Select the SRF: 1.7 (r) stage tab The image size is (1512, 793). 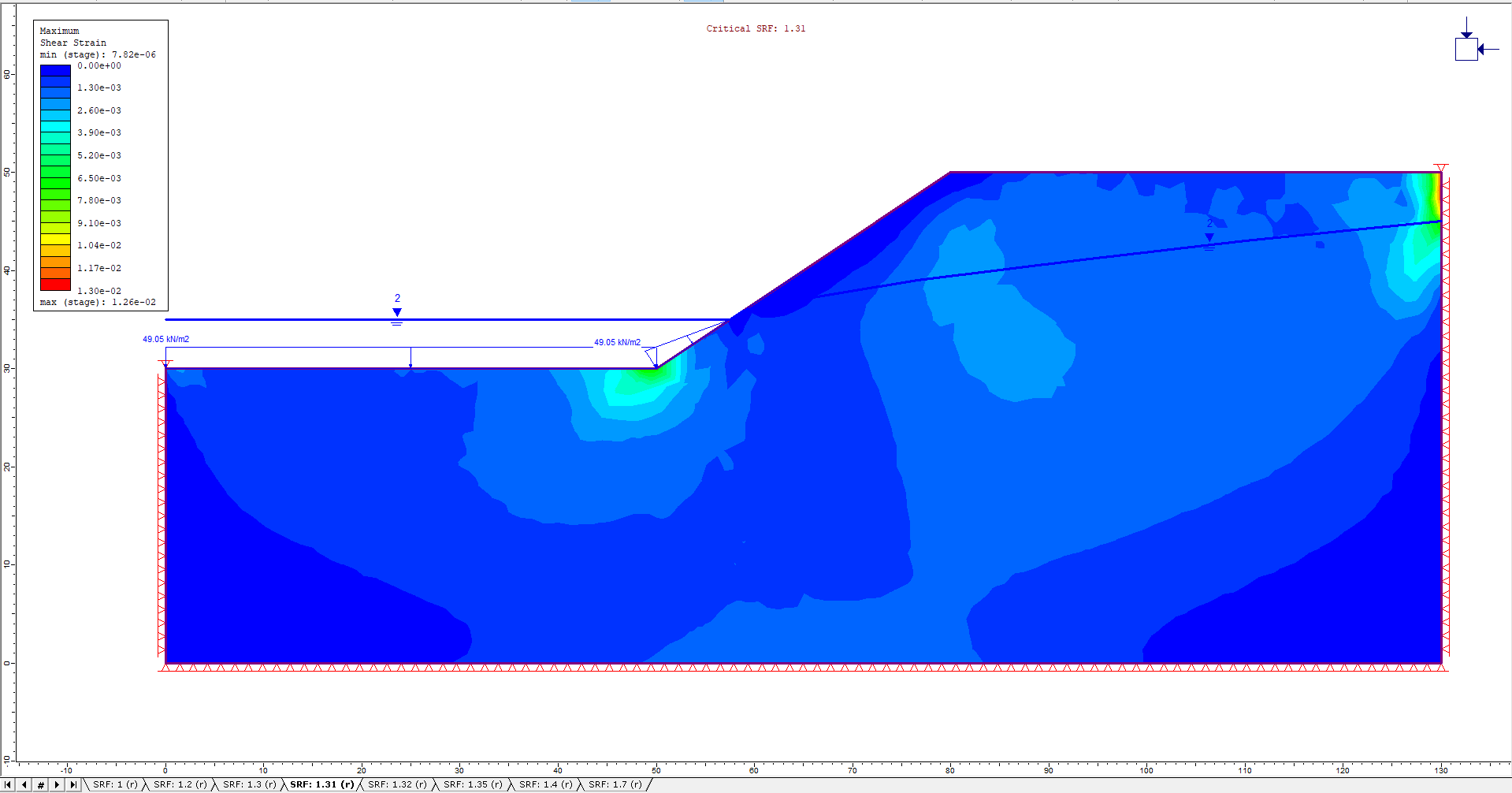pyautogui.click(x=615, y=784)
